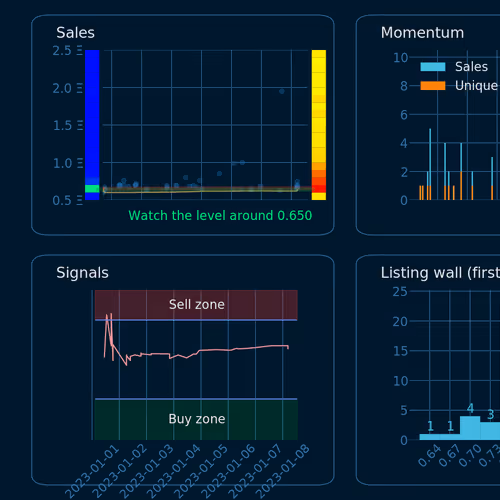Viewport: 500px width, 500px height.
Task: Click the outlier sale point near 2.0 Ξ
Action: click(282, 91)
